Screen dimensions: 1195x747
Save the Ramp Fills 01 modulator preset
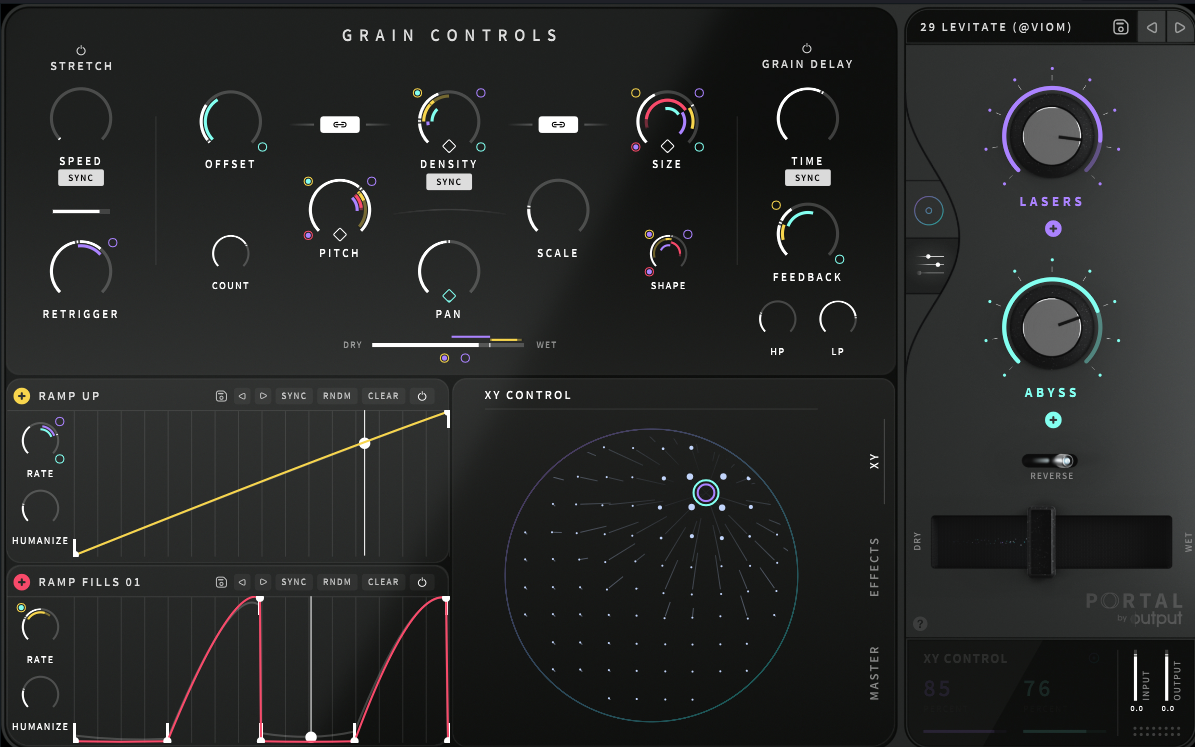tap(221, 582)
